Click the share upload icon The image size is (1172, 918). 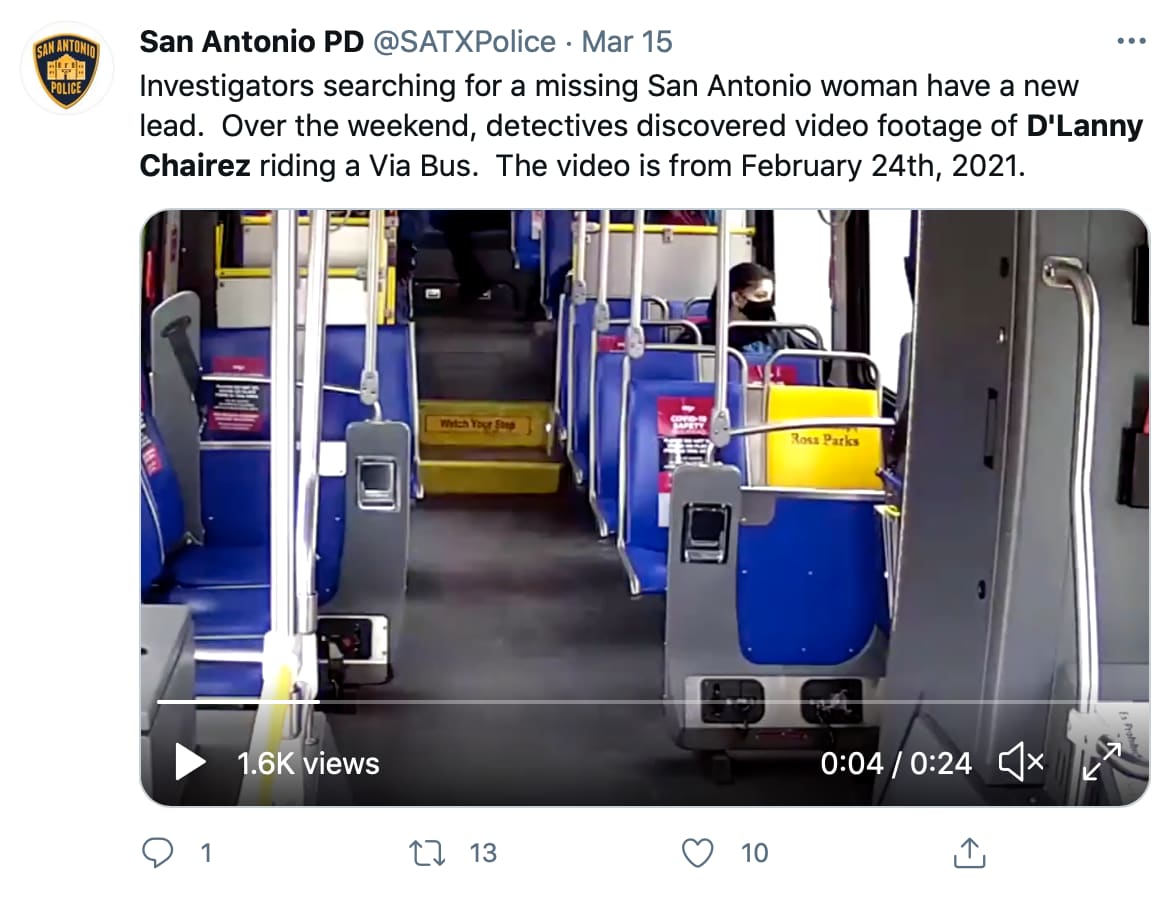pyautogui.click(x=969, y=852)
